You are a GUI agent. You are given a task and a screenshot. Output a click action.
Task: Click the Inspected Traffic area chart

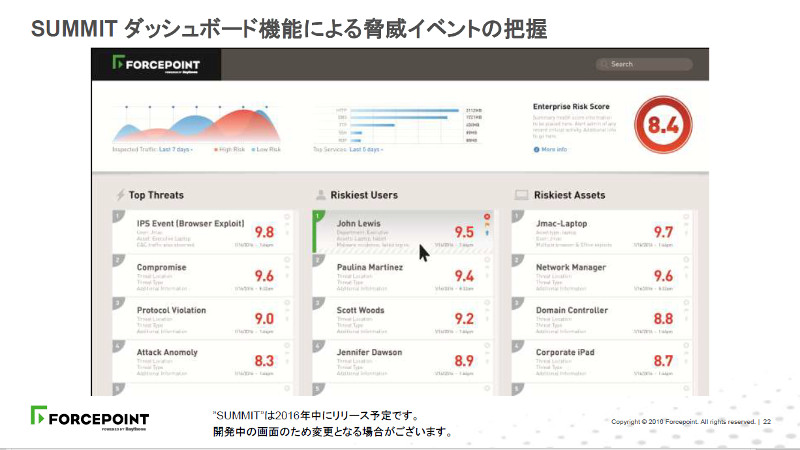pyautogui.click(x=196, y=125)
